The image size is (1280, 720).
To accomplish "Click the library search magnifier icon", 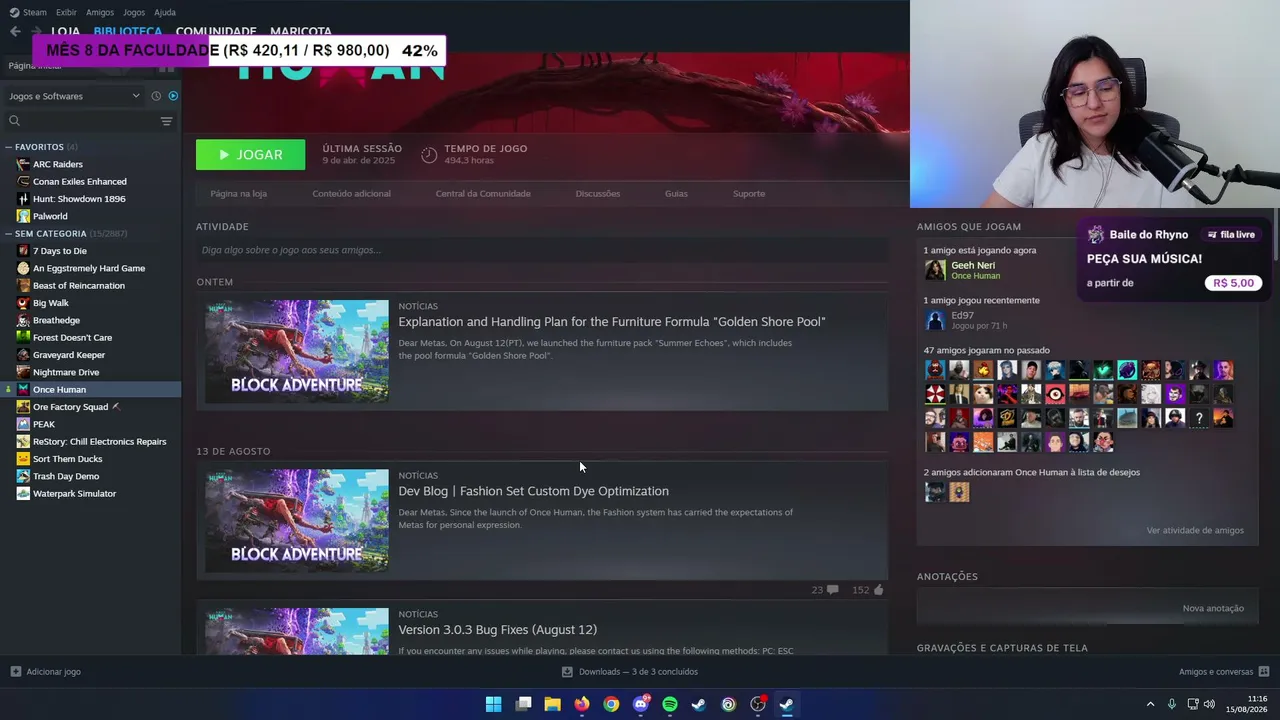I will (x=14, y=121).
